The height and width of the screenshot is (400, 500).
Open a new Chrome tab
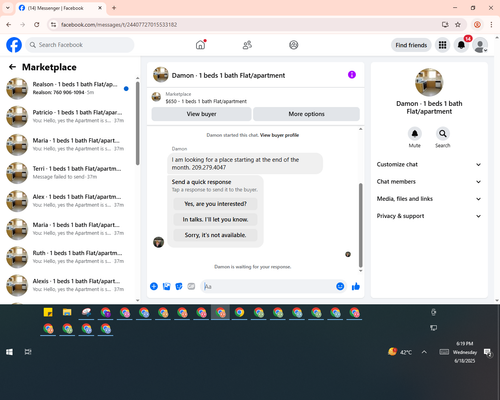pyautogui.click(x=114, y=8)
